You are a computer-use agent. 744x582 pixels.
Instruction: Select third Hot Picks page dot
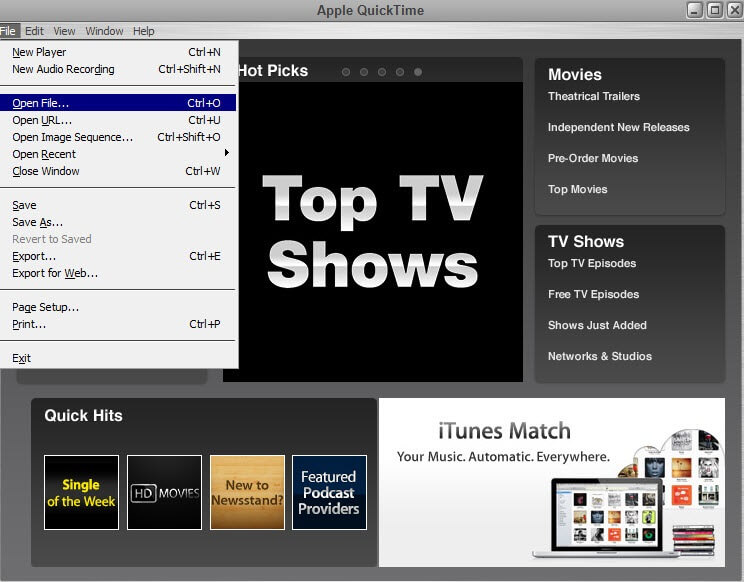tap(382, 72)
